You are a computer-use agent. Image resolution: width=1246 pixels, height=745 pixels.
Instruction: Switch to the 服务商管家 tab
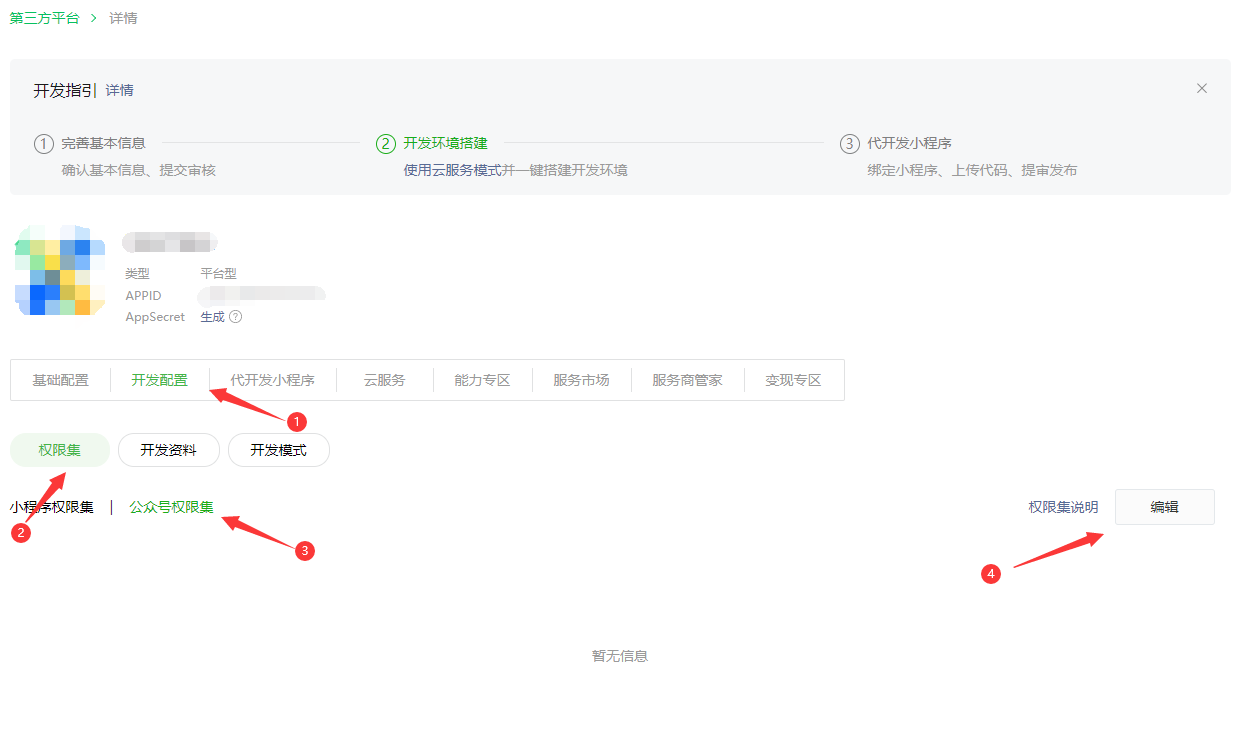click(687, 380)
